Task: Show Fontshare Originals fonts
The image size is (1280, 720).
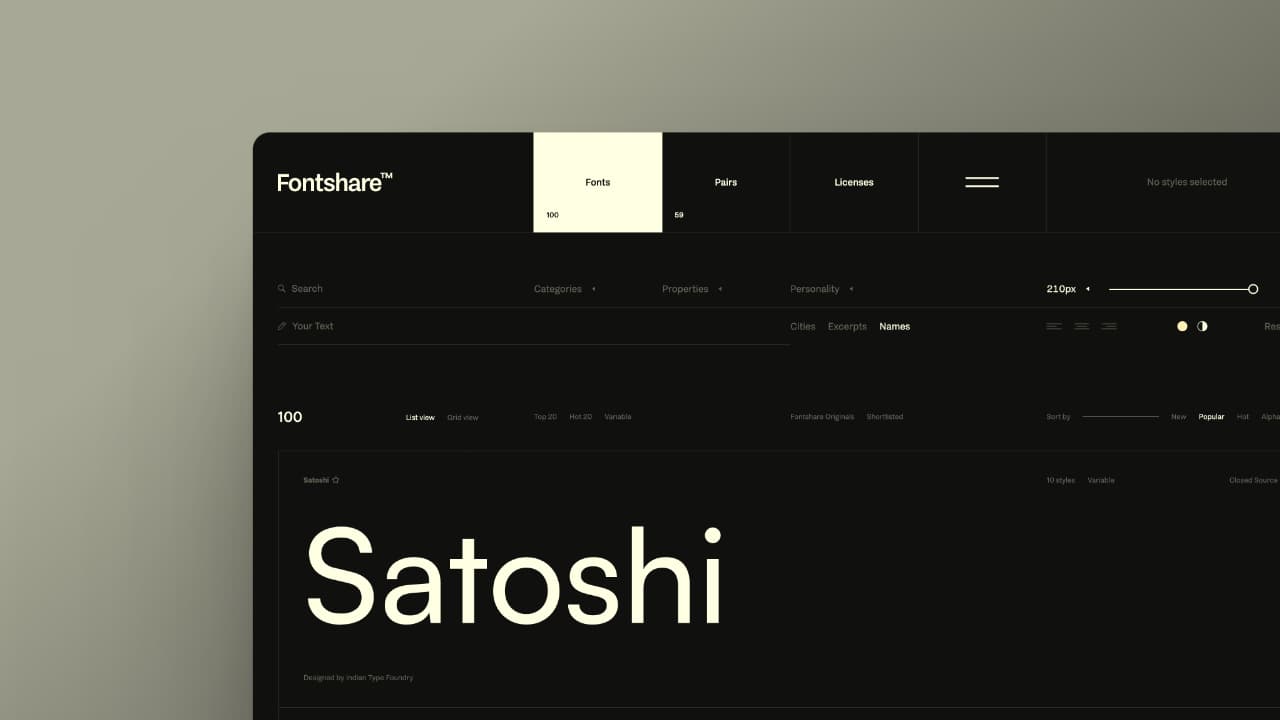Action: coord(822,417)
